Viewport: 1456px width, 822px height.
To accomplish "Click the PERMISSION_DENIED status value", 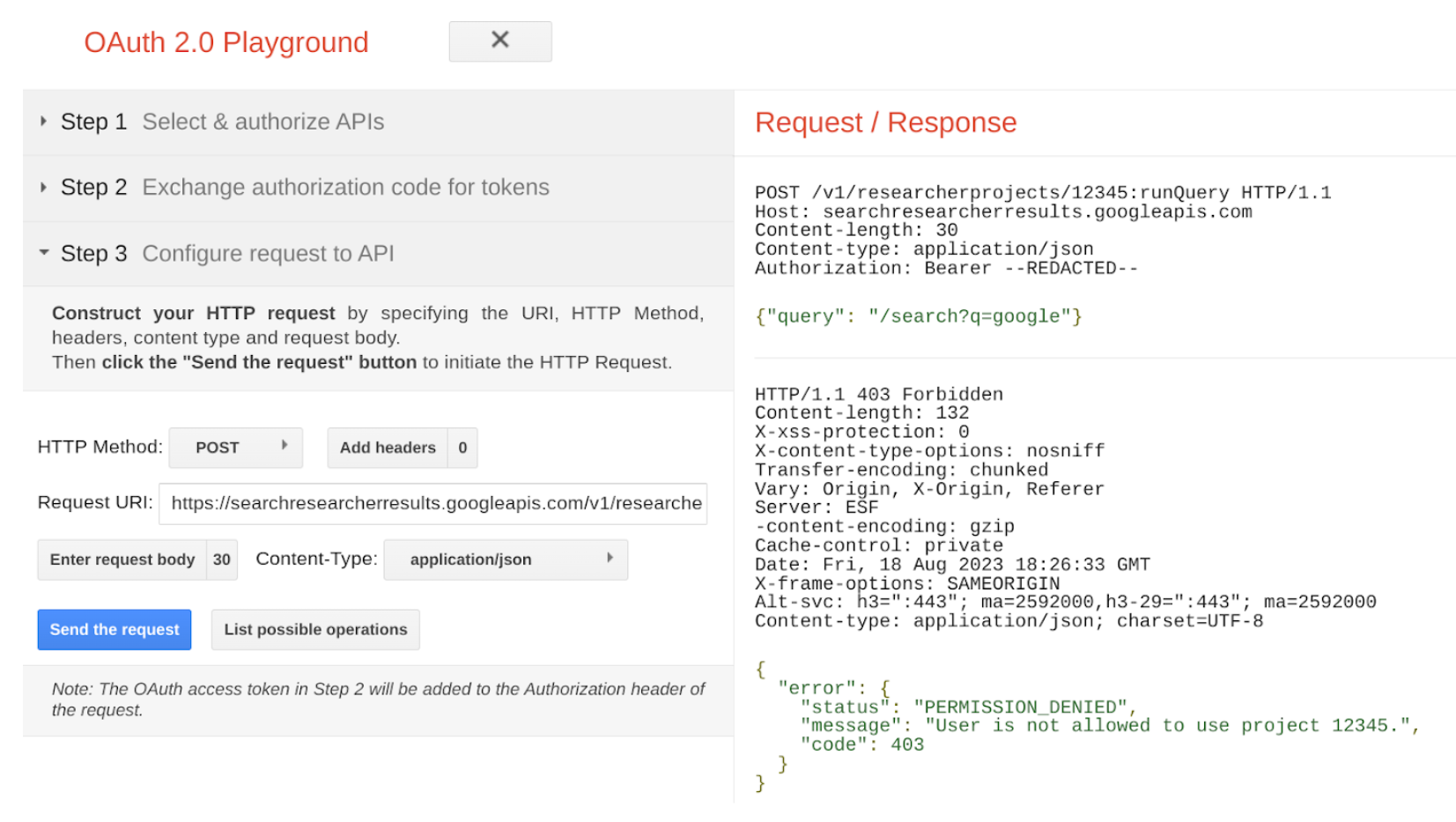I will click(1020, 707).
